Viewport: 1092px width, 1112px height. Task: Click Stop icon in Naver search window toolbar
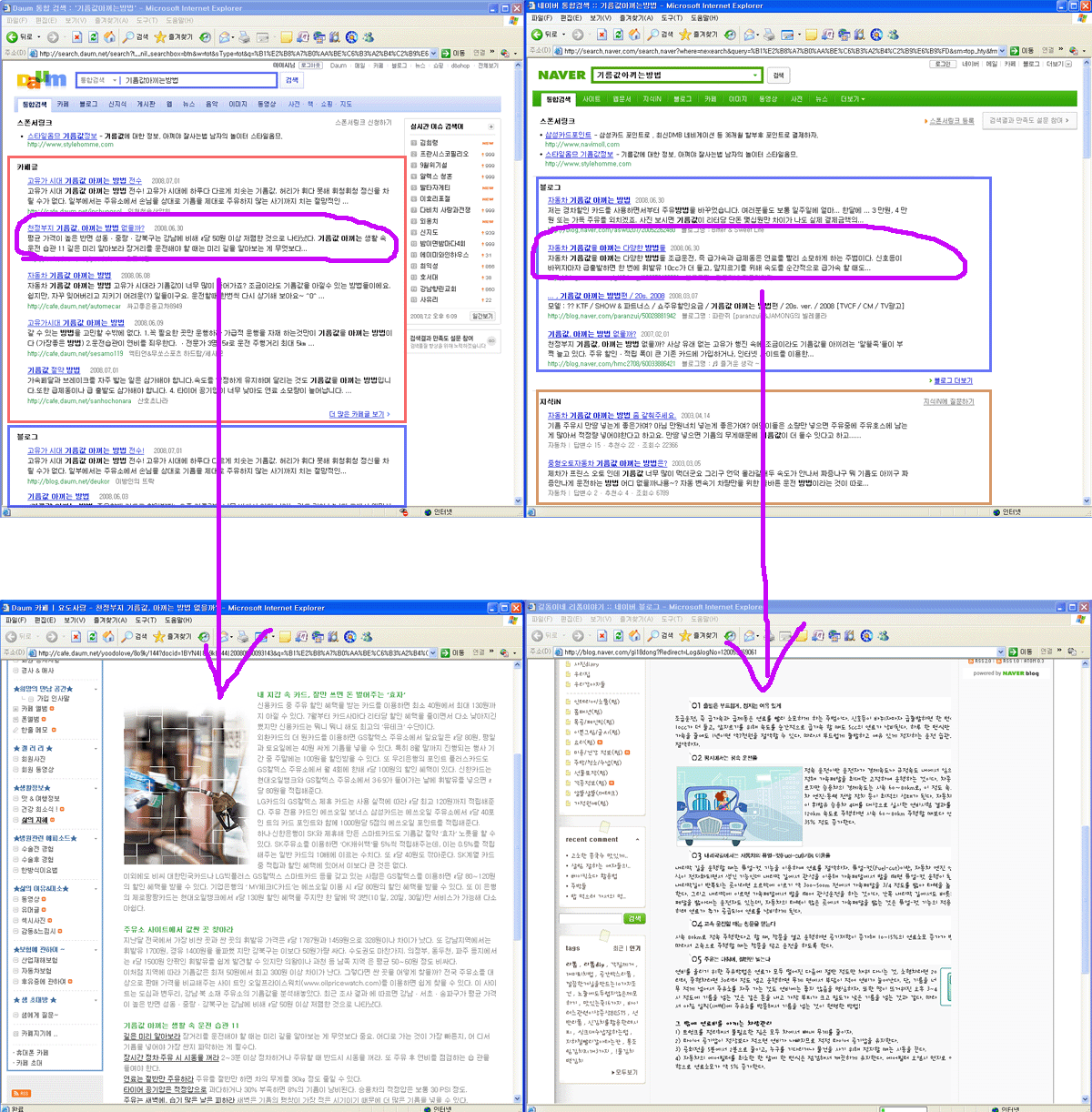[x=602, y=35]
